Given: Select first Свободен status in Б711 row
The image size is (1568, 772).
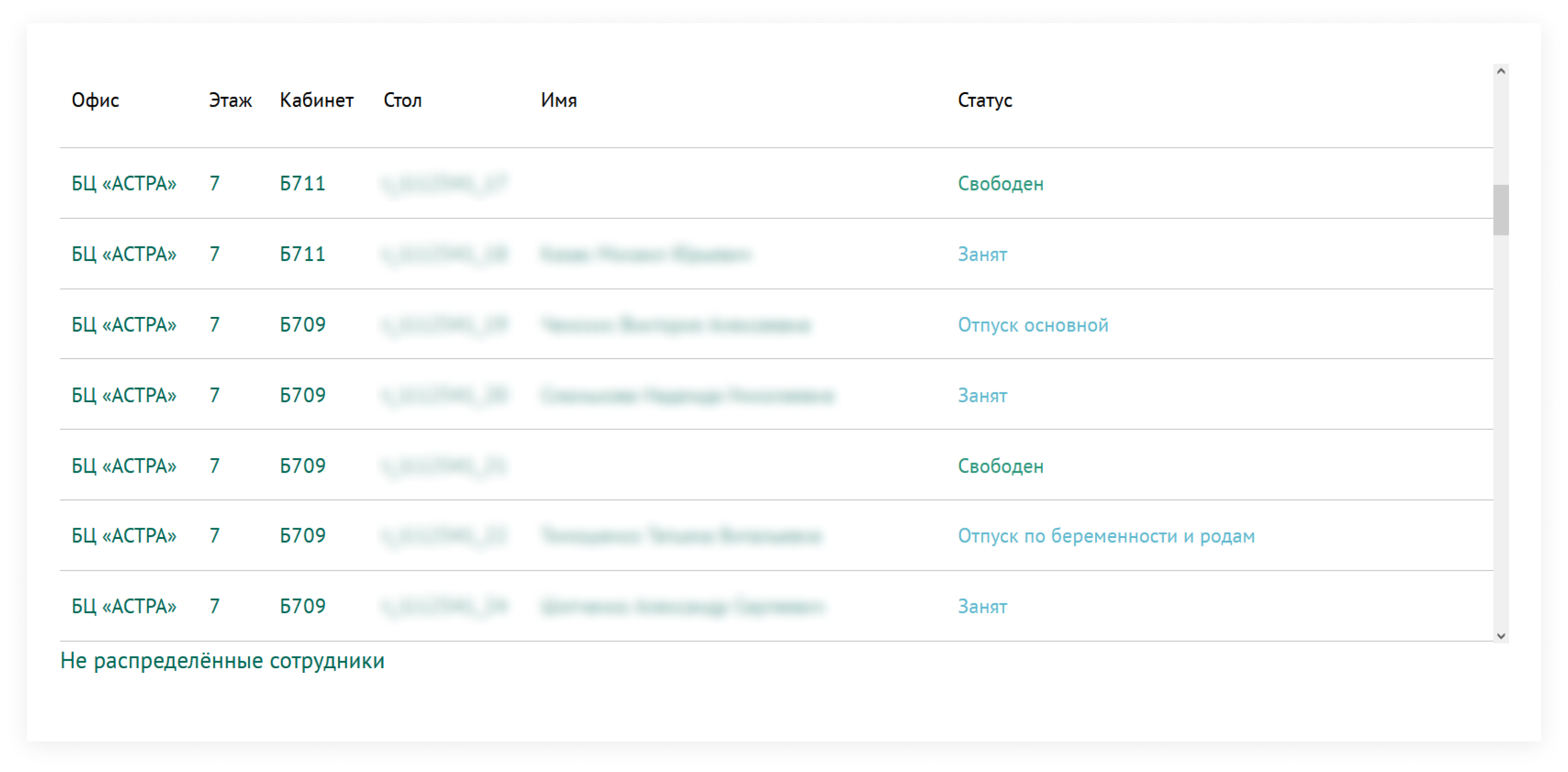Looking at the screenshot, I should tap(1001, 184).
